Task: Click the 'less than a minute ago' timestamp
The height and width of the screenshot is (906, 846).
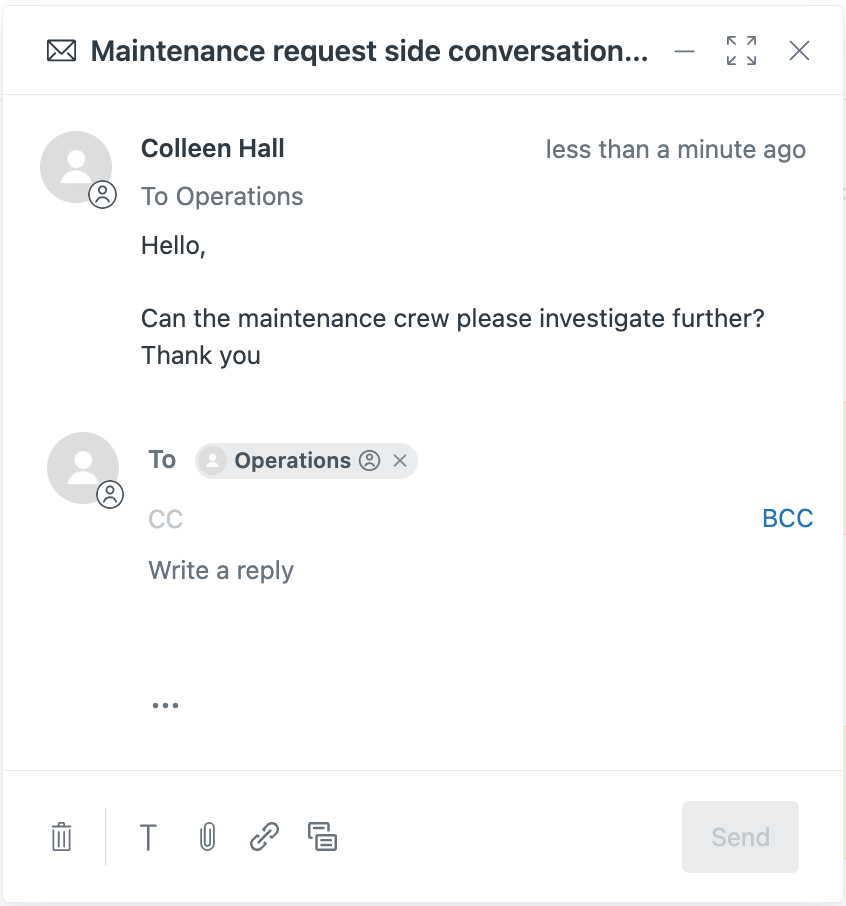Action: 676,149
